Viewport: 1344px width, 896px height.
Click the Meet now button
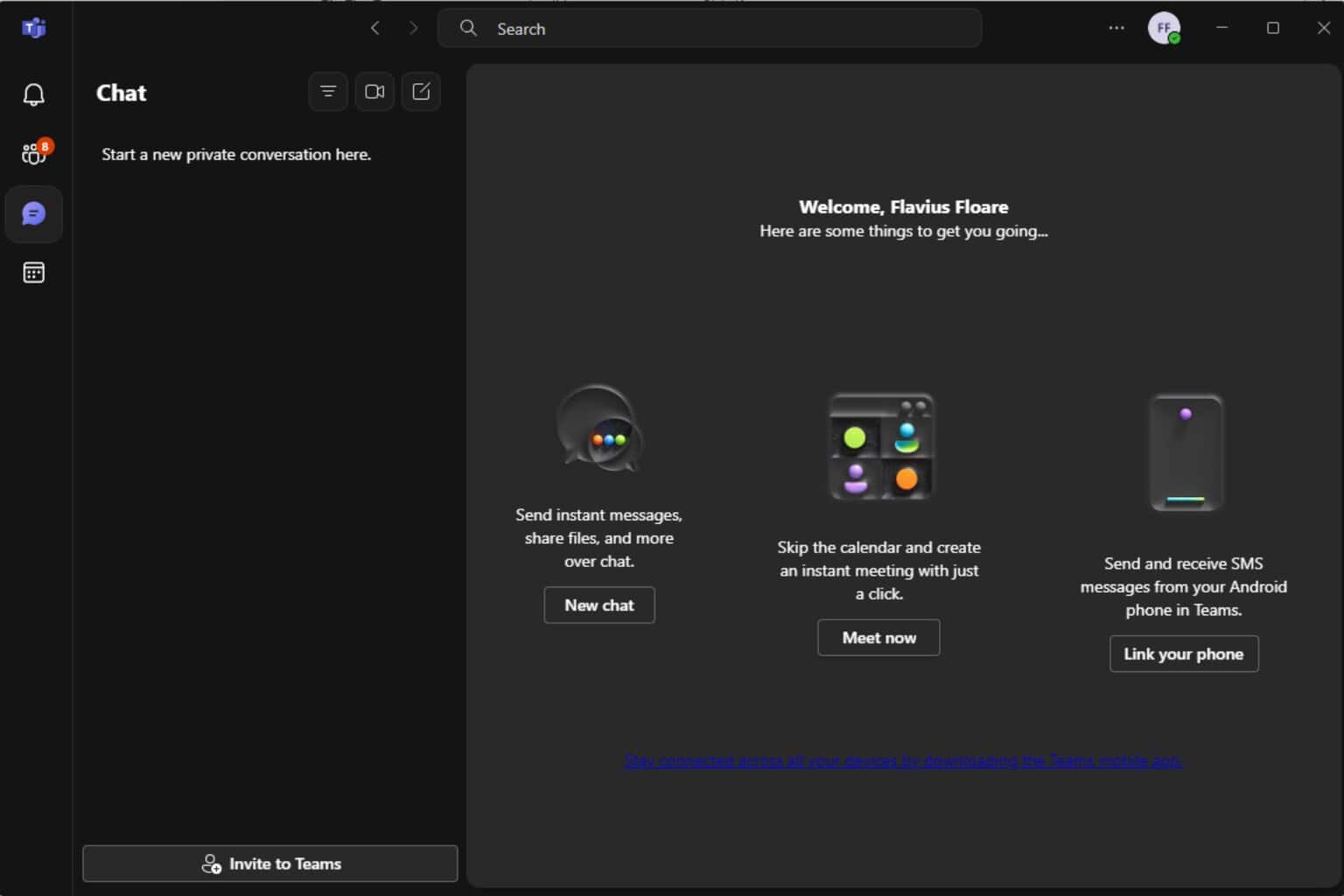click(878, 638)
